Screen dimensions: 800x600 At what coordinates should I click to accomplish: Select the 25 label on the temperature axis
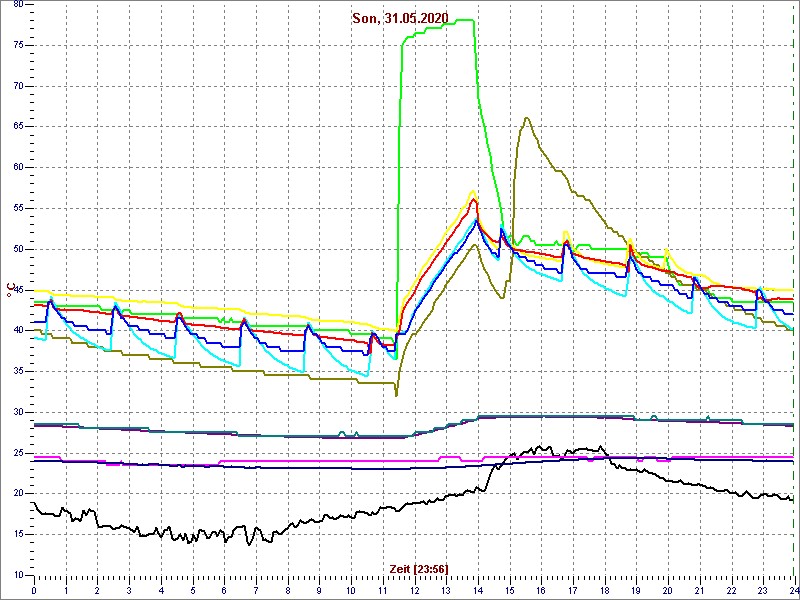[x=18, y=453]
